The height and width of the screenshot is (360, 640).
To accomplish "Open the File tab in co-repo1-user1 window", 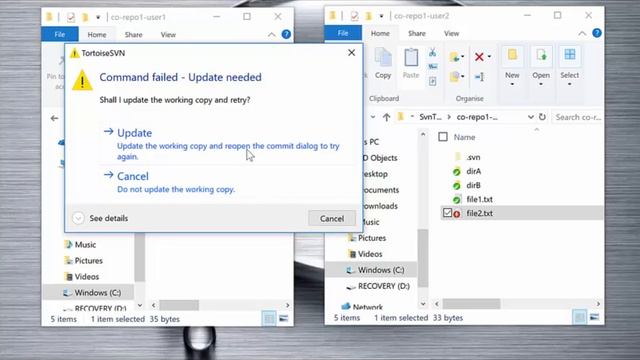I will tap(60, 35).
